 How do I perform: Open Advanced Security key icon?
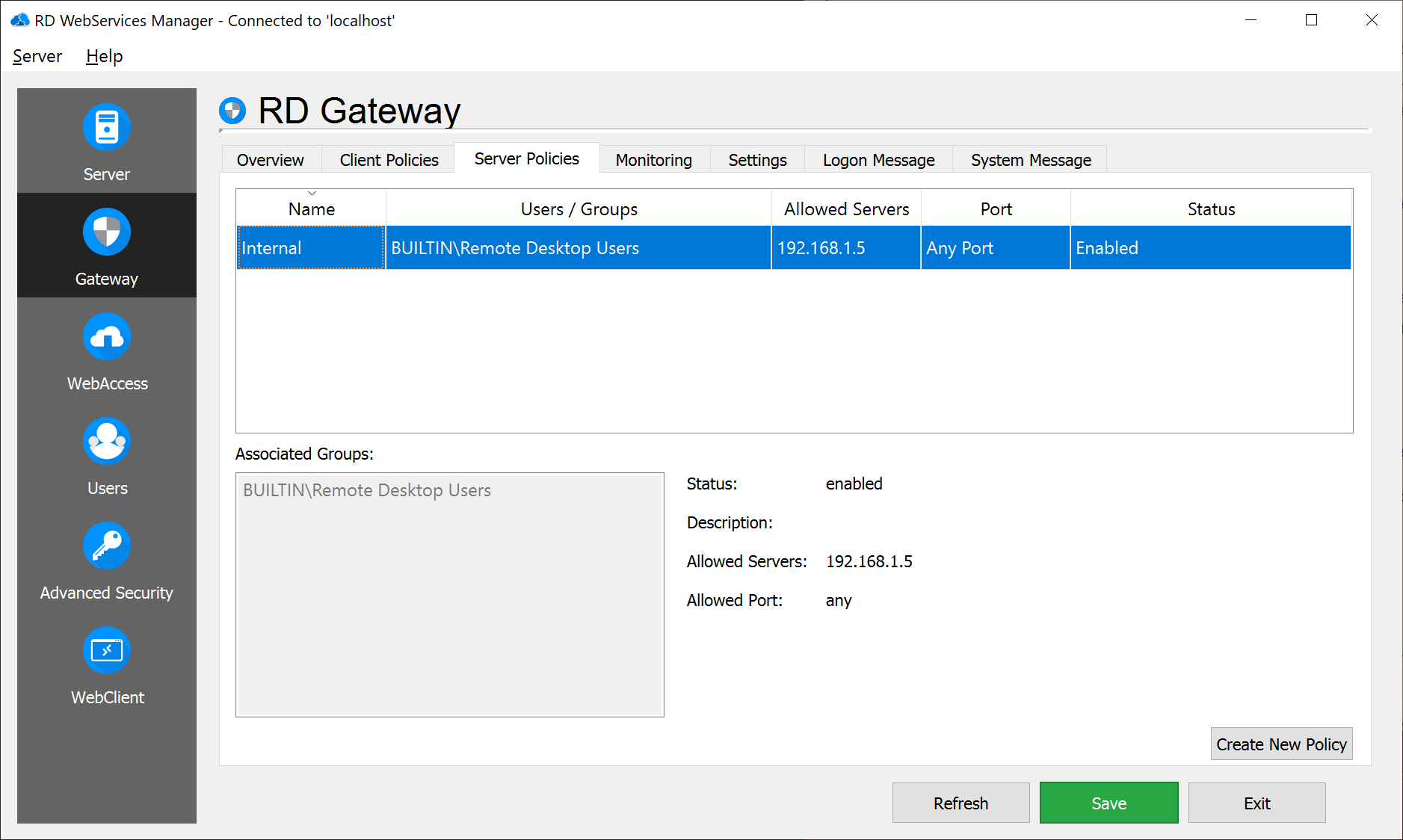pyautogui.click(x=107, y=546)
